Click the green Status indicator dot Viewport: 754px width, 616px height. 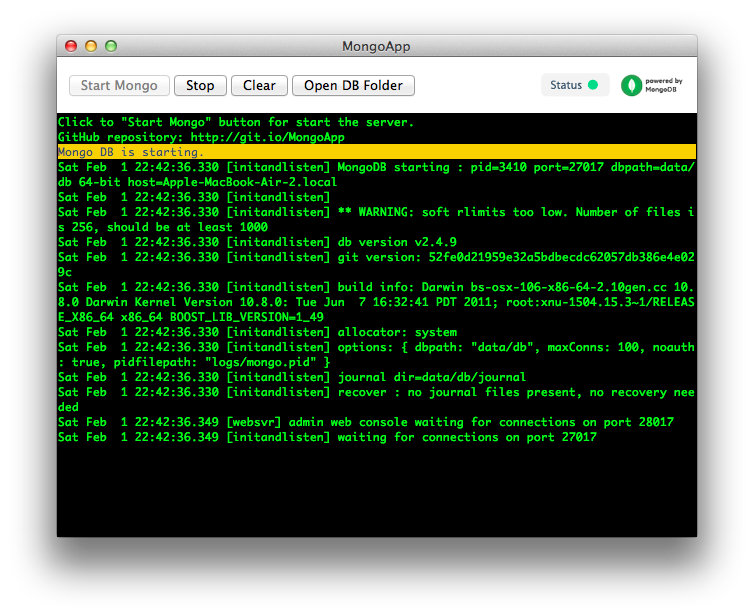593,85
